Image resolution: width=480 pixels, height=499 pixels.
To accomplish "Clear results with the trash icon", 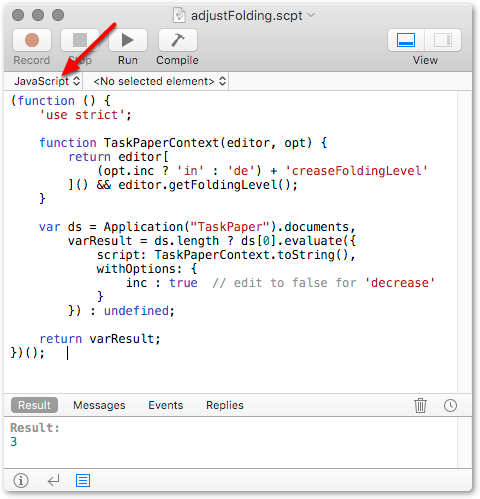I will click(420, 405).
